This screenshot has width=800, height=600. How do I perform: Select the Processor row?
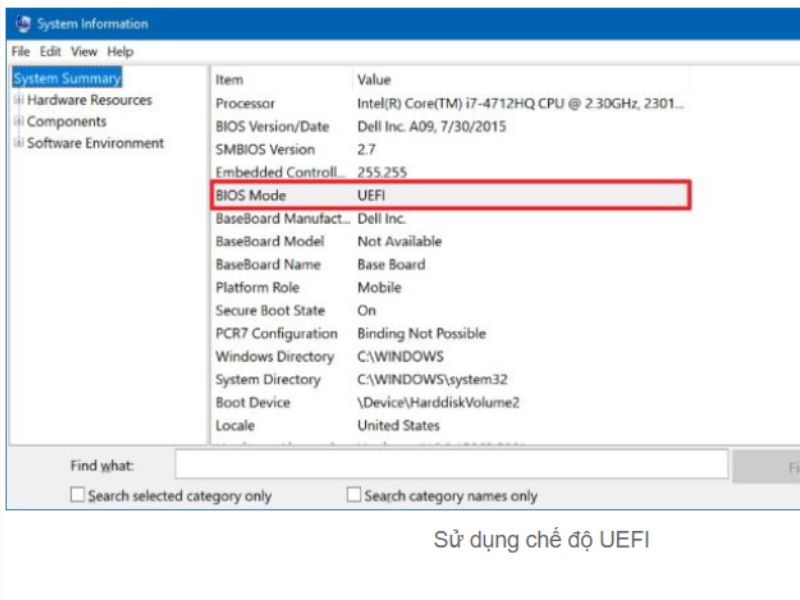tap(451, 104)
